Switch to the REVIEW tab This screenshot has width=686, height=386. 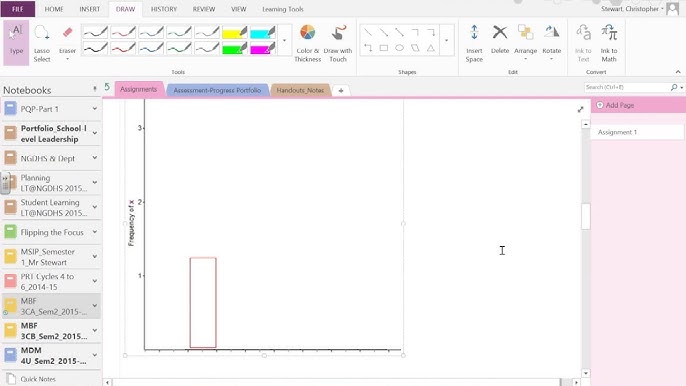[x=204, y=9]
